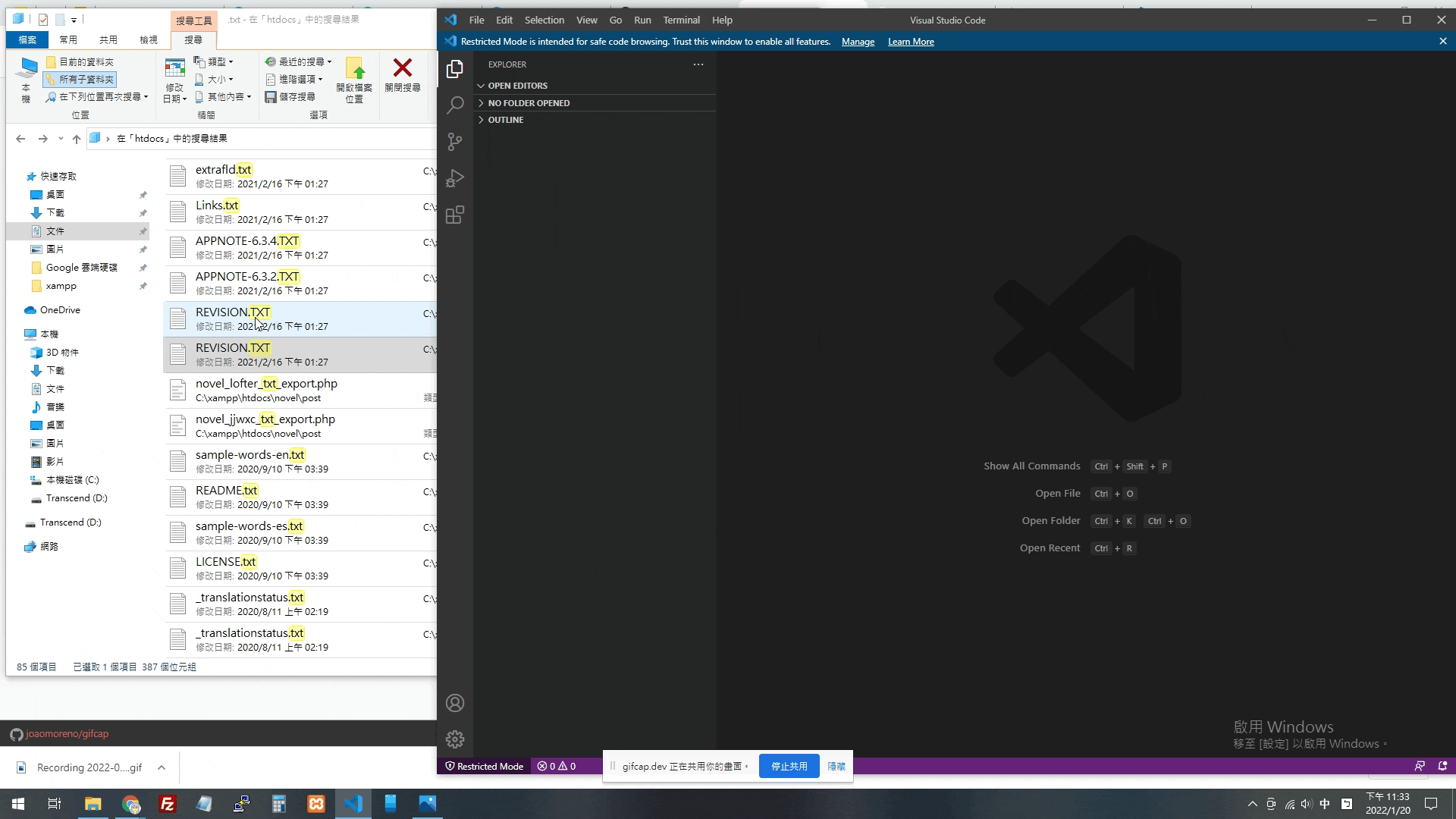Click the Accounts icon above the gear

(x=454, y=703)
